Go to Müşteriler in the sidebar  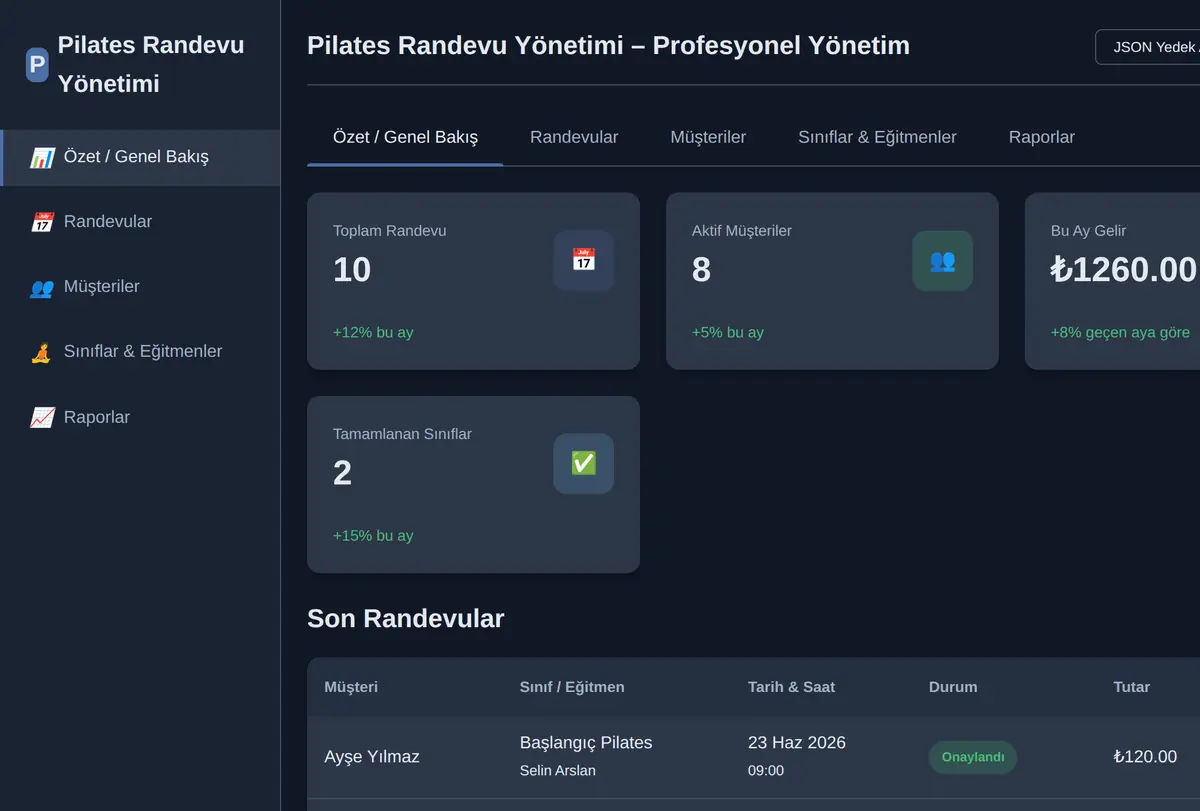(x=141, y=287)
